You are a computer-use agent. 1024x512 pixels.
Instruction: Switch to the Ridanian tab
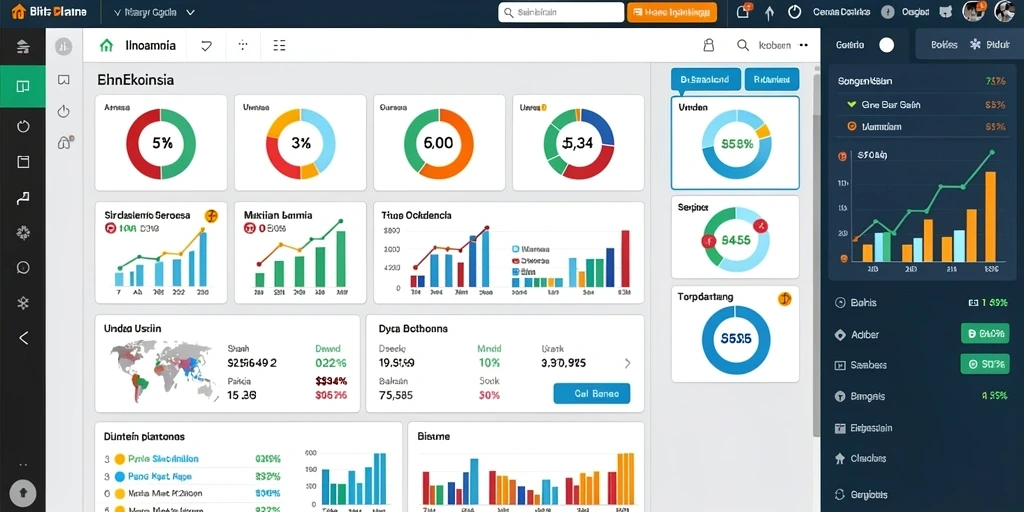772,79
